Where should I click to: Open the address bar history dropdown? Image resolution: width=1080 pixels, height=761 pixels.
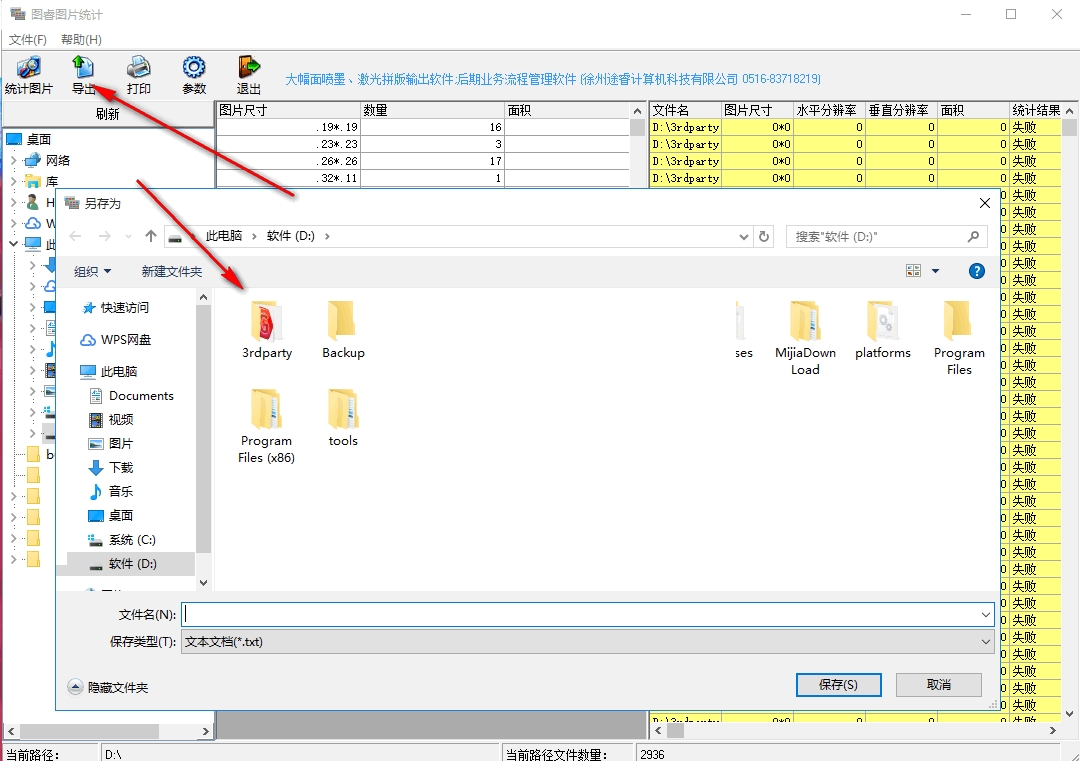point(744,236)
